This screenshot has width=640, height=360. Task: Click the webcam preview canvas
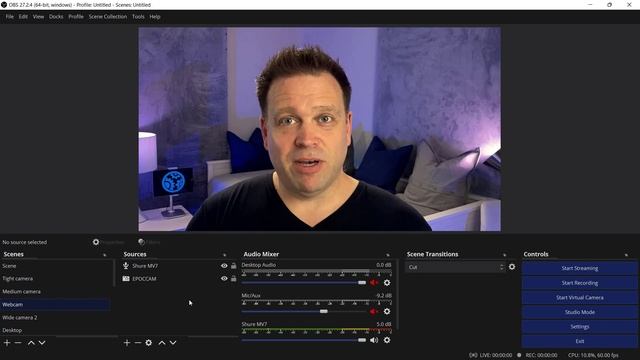click(320, 129)
